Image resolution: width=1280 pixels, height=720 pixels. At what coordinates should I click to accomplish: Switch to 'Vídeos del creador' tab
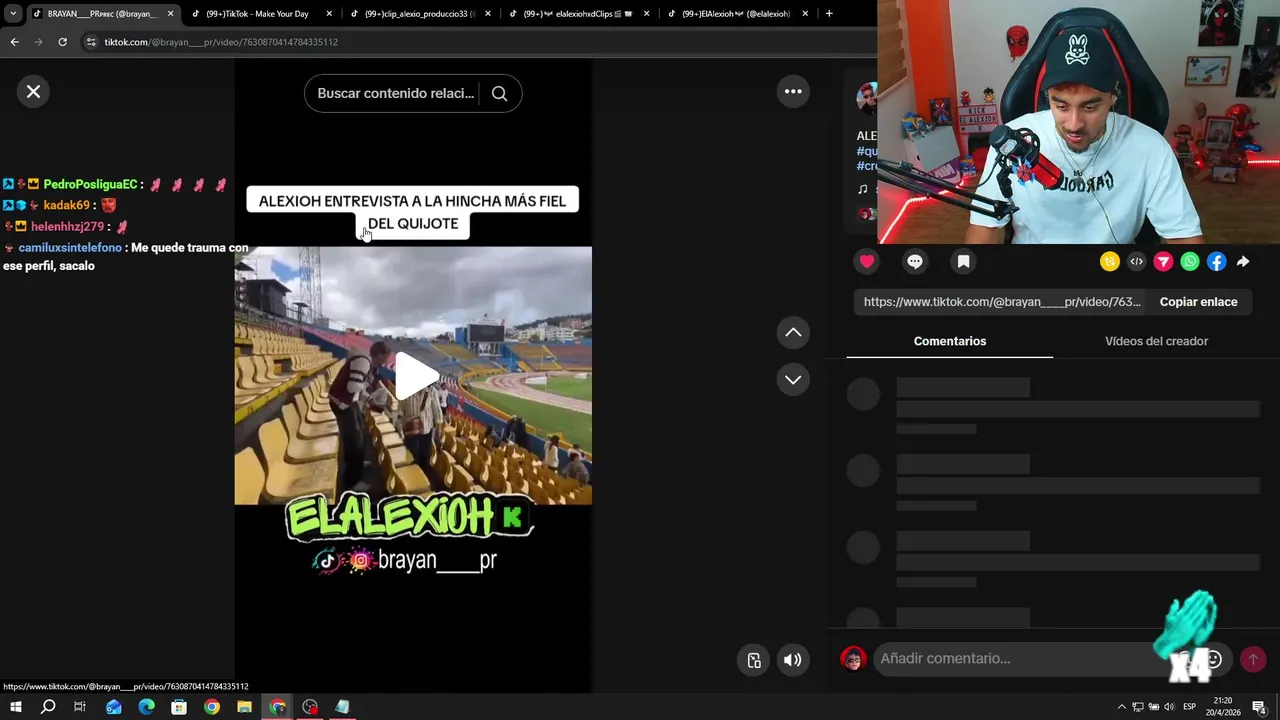pos(1156,341)
